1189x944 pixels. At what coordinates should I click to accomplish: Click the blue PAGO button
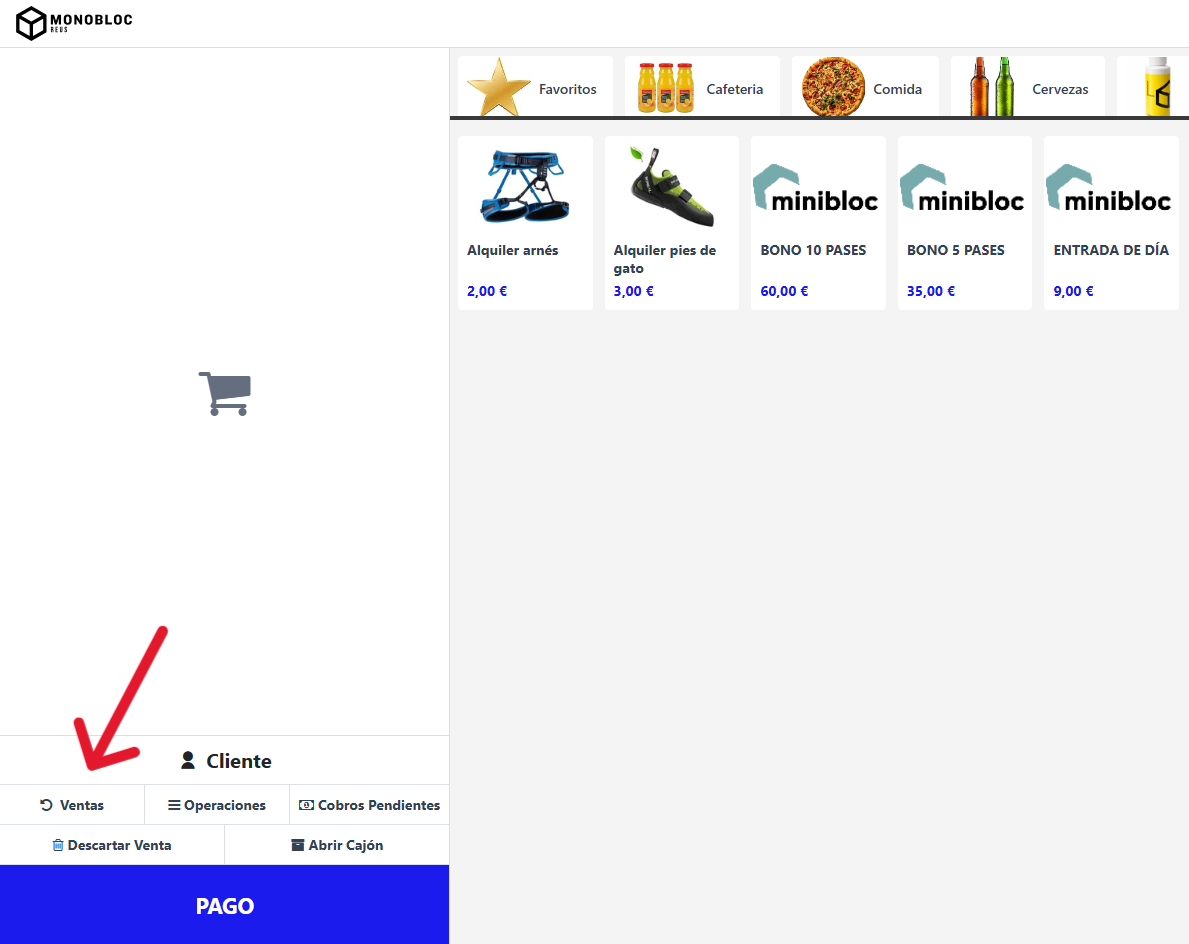224,905
